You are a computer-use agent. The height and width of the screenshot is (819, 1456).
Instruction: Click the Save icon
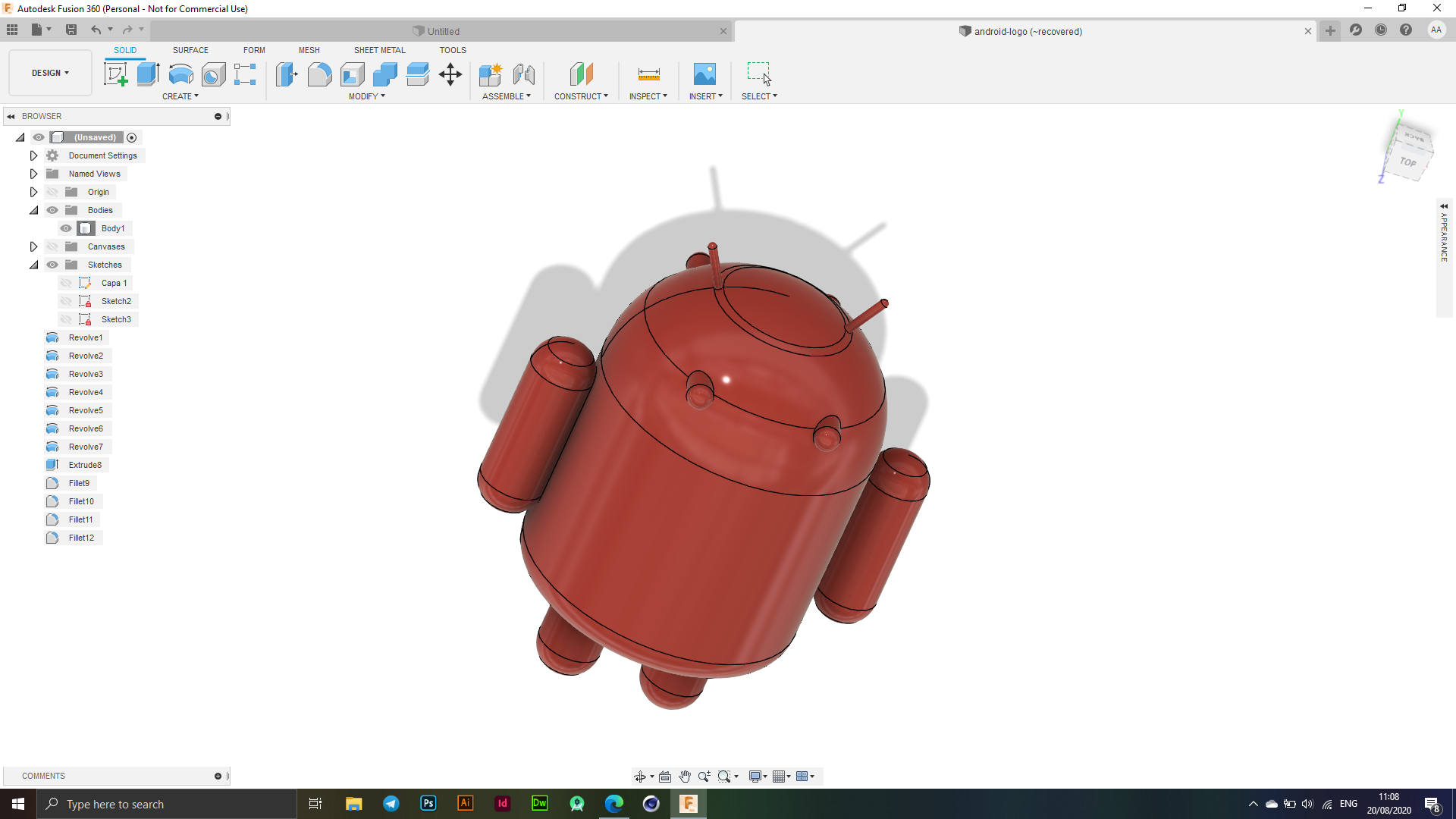click(71, 30)
